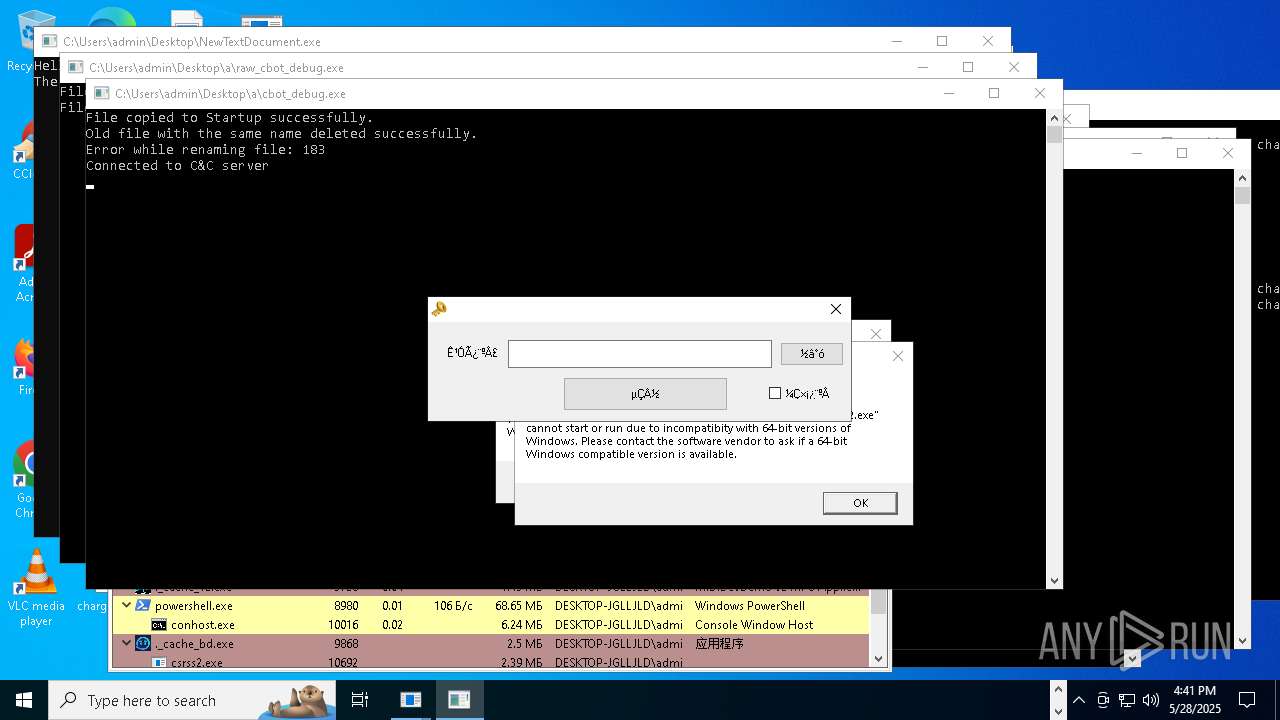Click the conhost.exe console icon
1280x720 pixels.
point(158,624)
